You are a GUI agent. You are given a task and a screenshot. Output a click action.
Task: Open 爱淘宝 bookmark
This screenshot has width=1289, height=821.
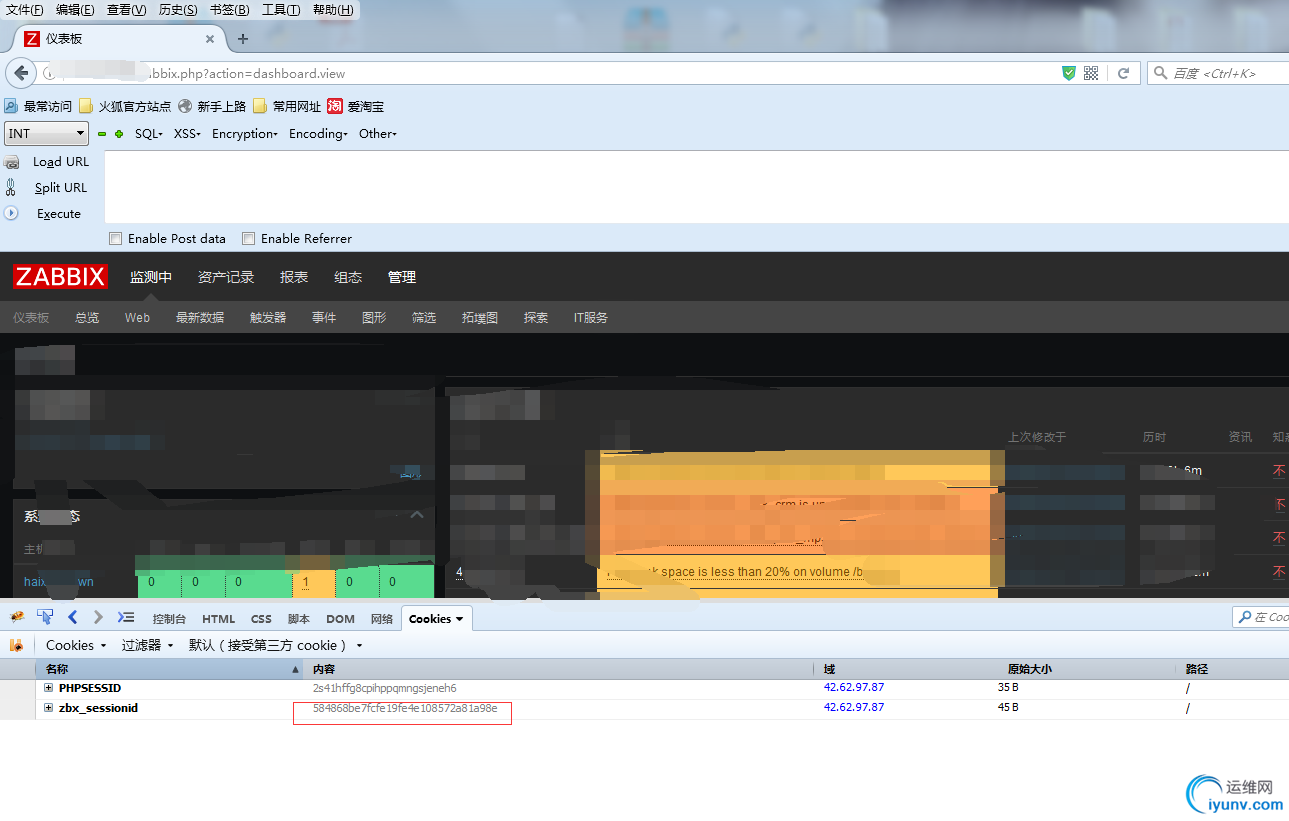coord(356,106)
